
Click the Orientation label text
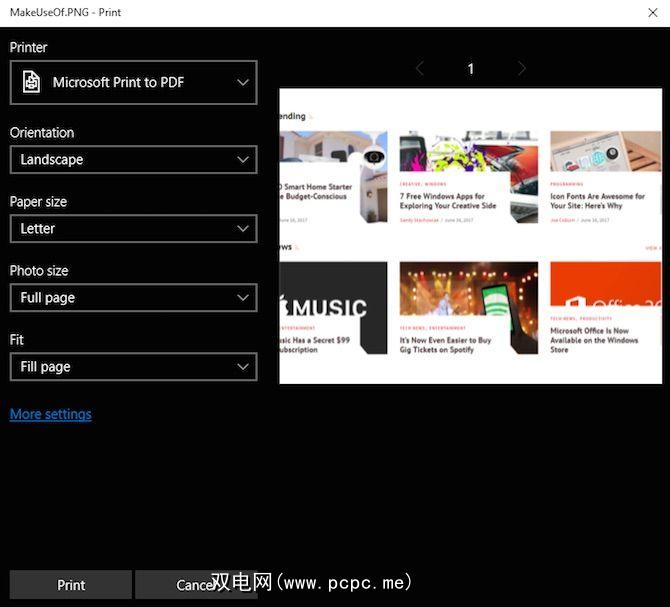42,133
